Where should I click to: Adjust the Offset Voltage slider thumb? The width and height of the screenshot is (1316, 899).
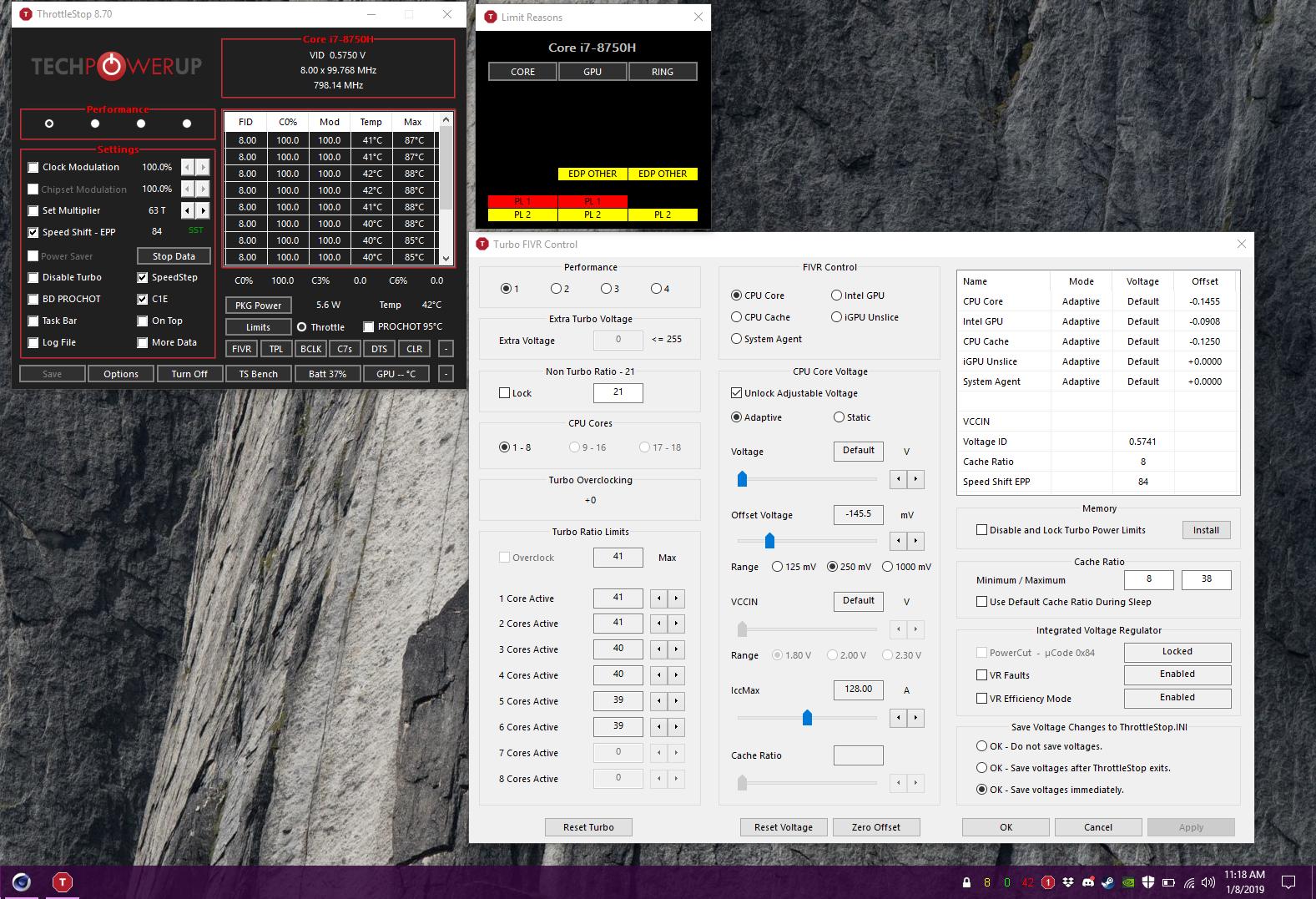point(769,541)
